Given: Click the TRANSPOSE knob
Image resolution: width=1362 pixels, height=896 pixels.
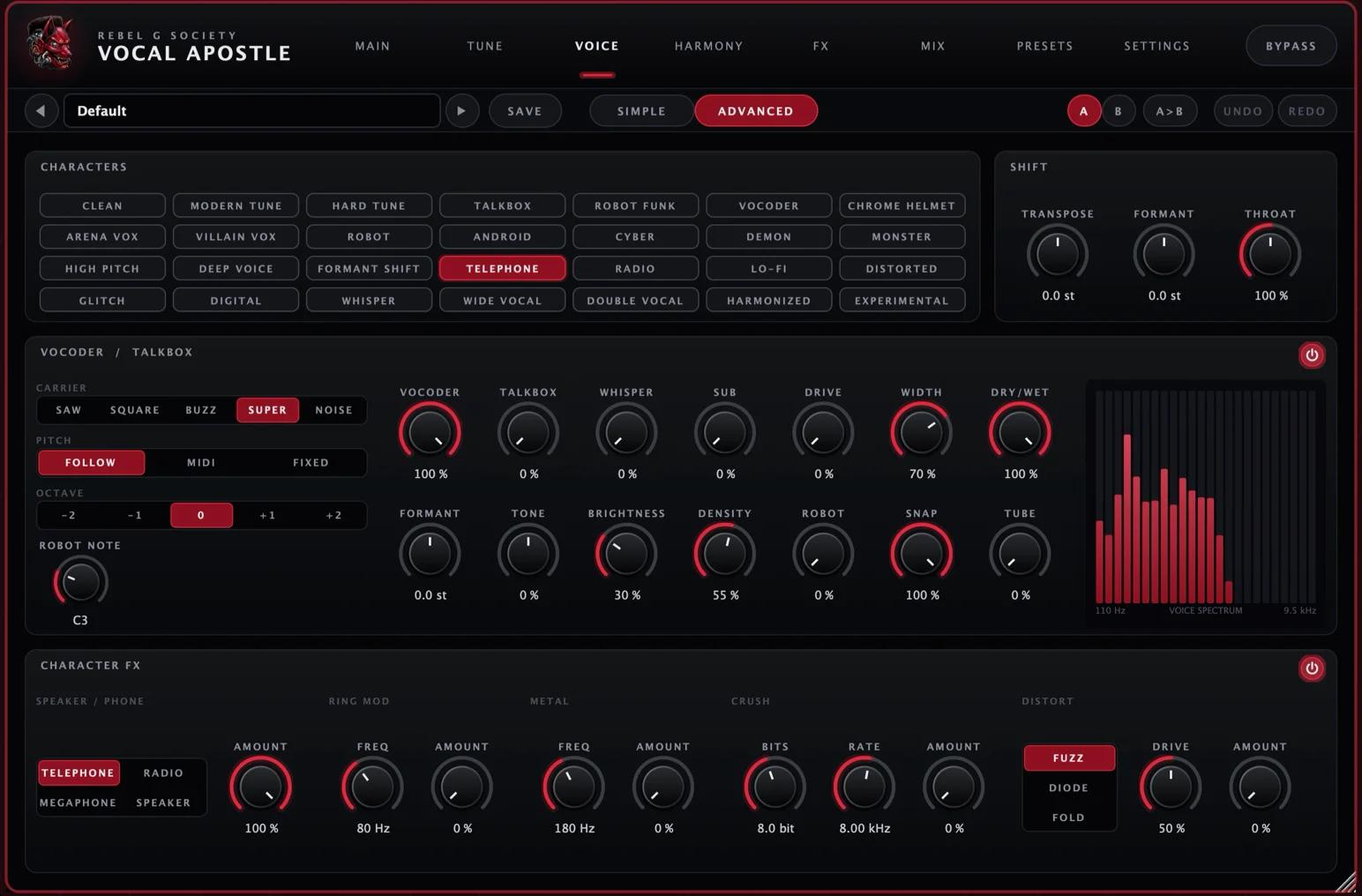Looking at the screenshot, I should [x=1057, y=254].
